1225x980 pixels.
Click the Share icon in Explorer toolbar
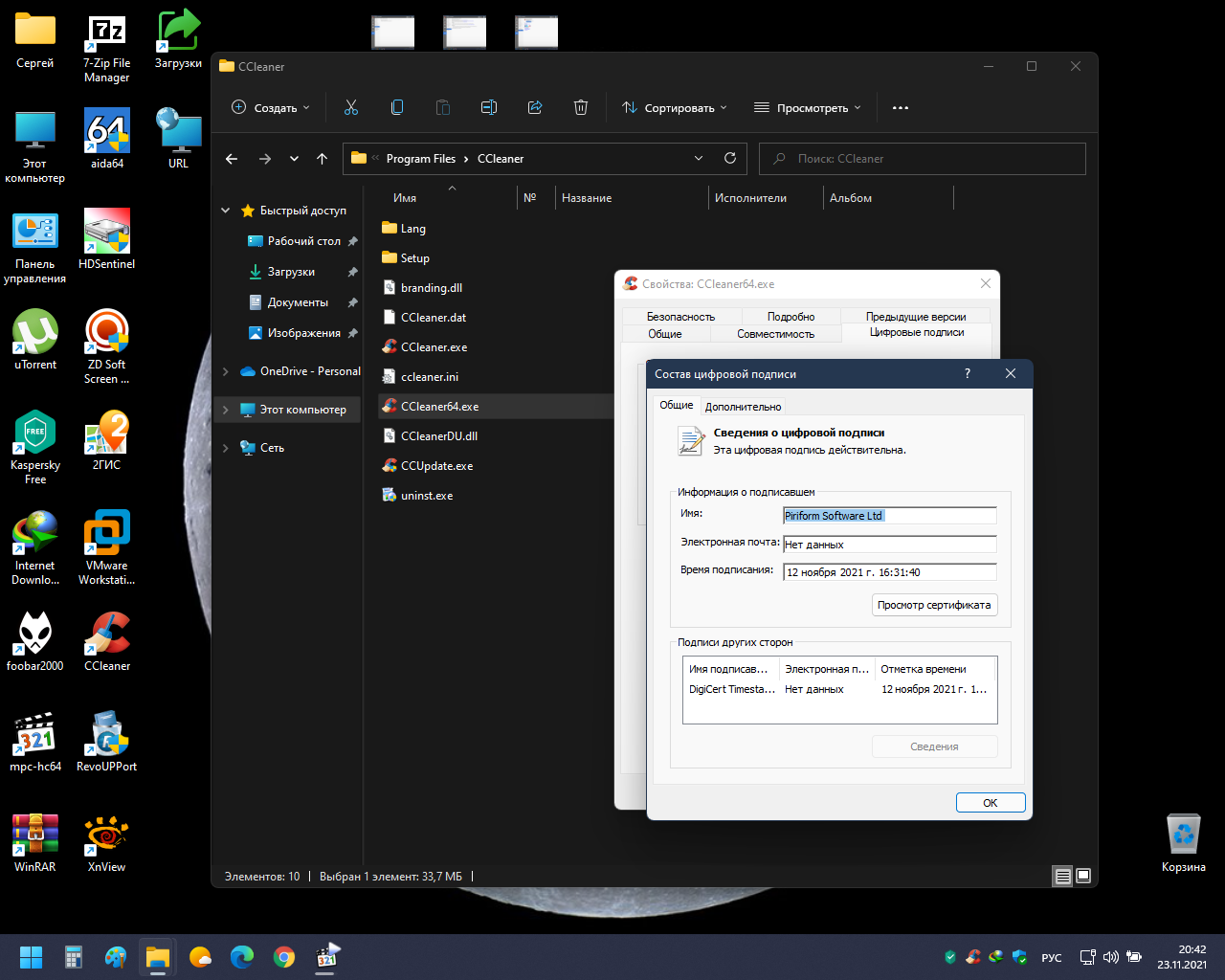pos(535,107)
